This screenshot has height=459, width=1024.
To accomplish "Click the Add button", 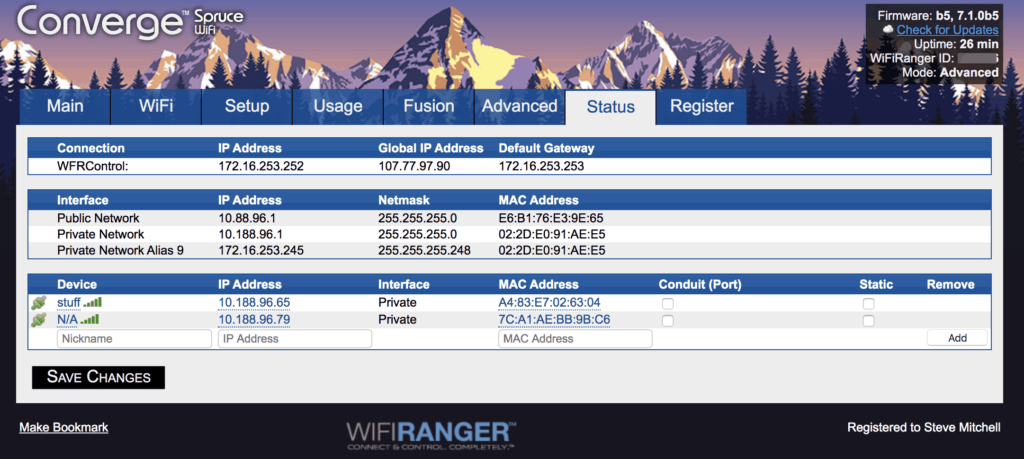I will pos(957,338).
